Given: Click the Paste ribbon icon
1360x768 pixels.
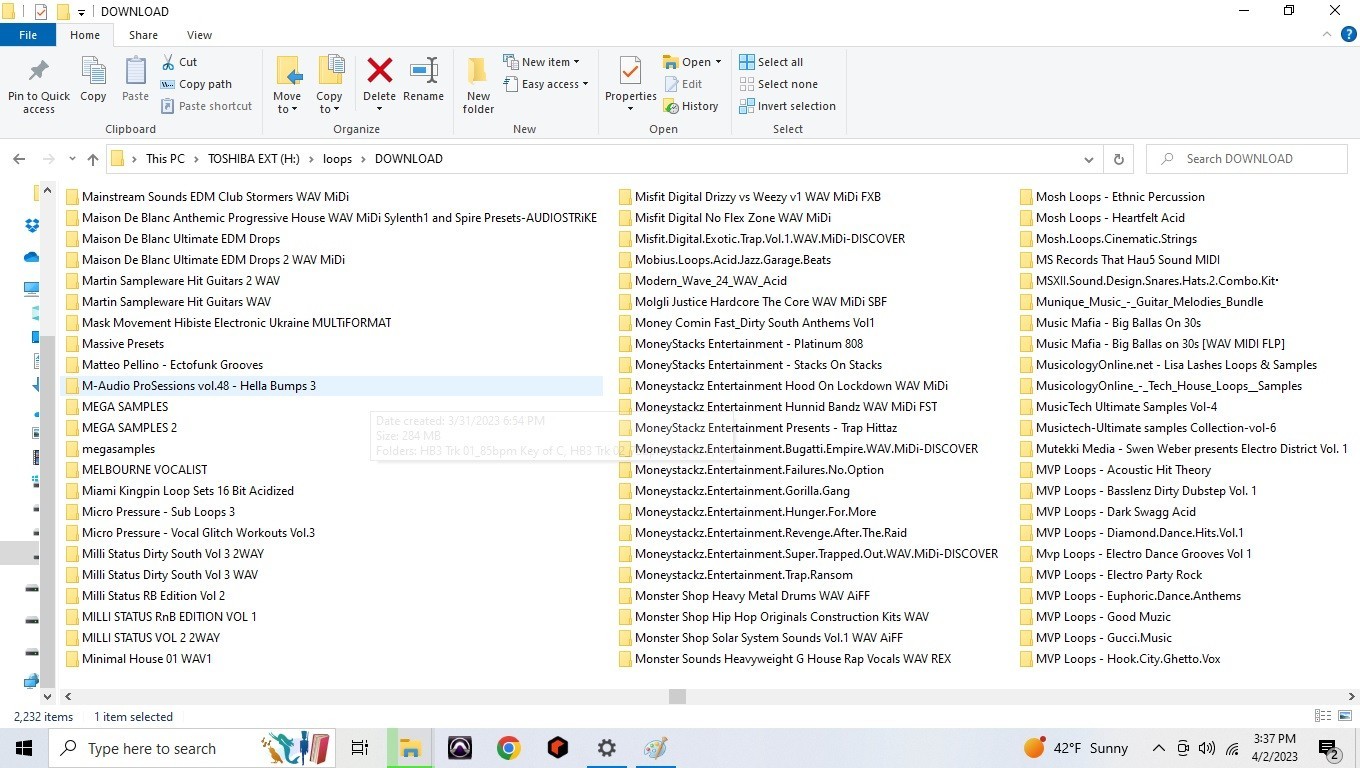Looking at the screenshot, I should point(135,80).
